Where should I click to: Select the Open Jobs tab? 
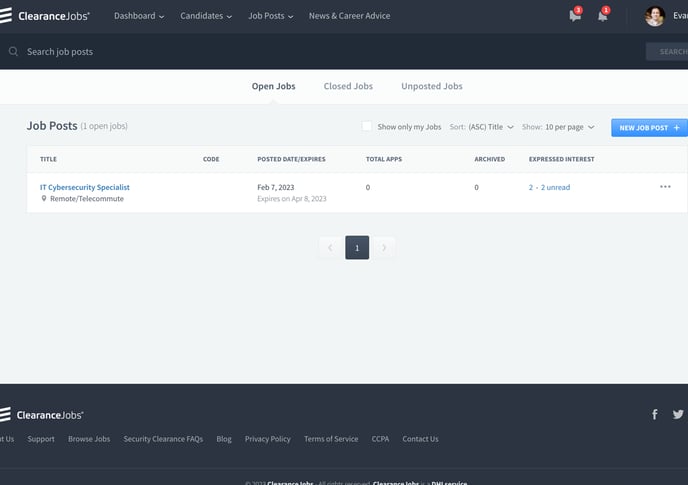click(273, 86)
